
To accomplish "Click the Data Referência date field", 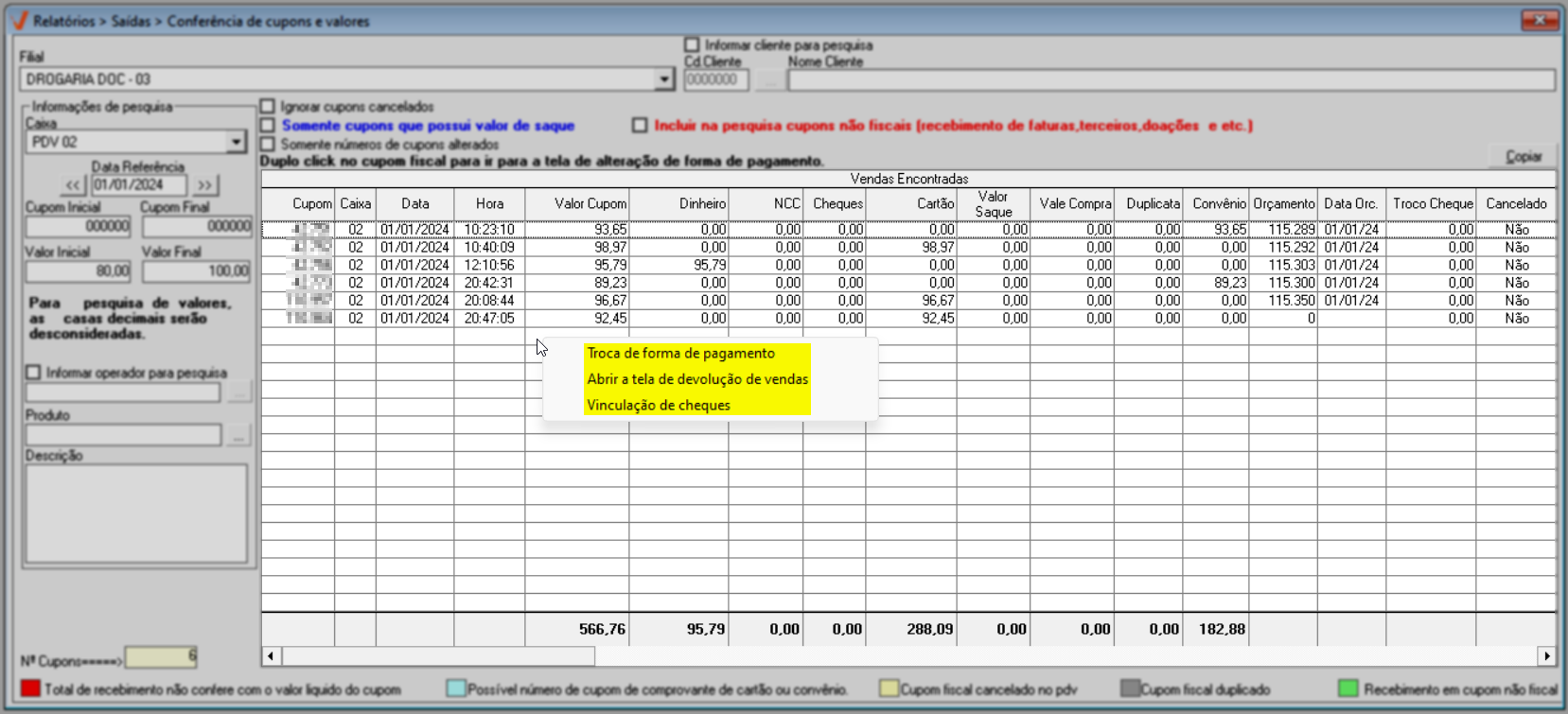I will click(138, 185).
